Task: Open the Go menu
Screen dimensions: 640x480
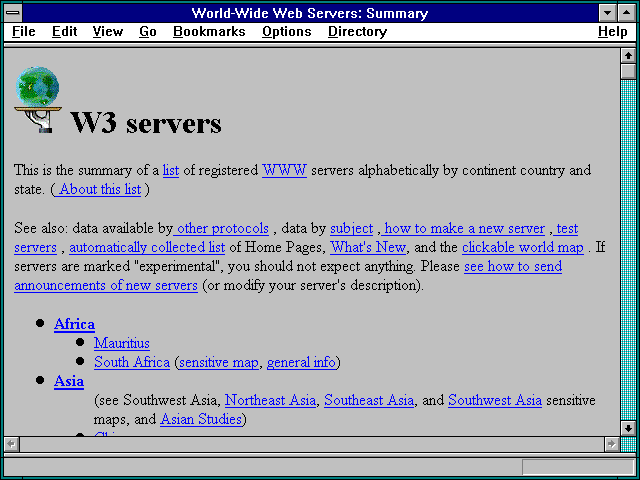Action: pyautogui.click(x=148, y=32)
